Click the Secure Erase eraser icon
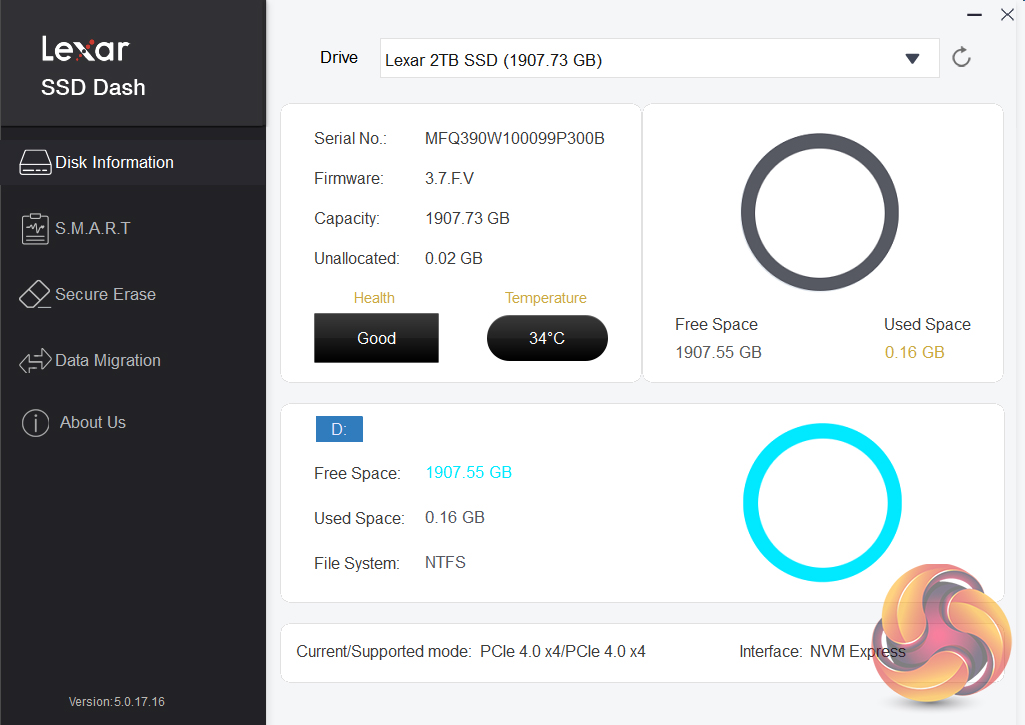The width and height of the screenshot is (1025, 725). pyautogui.click(x=35, y=294)
